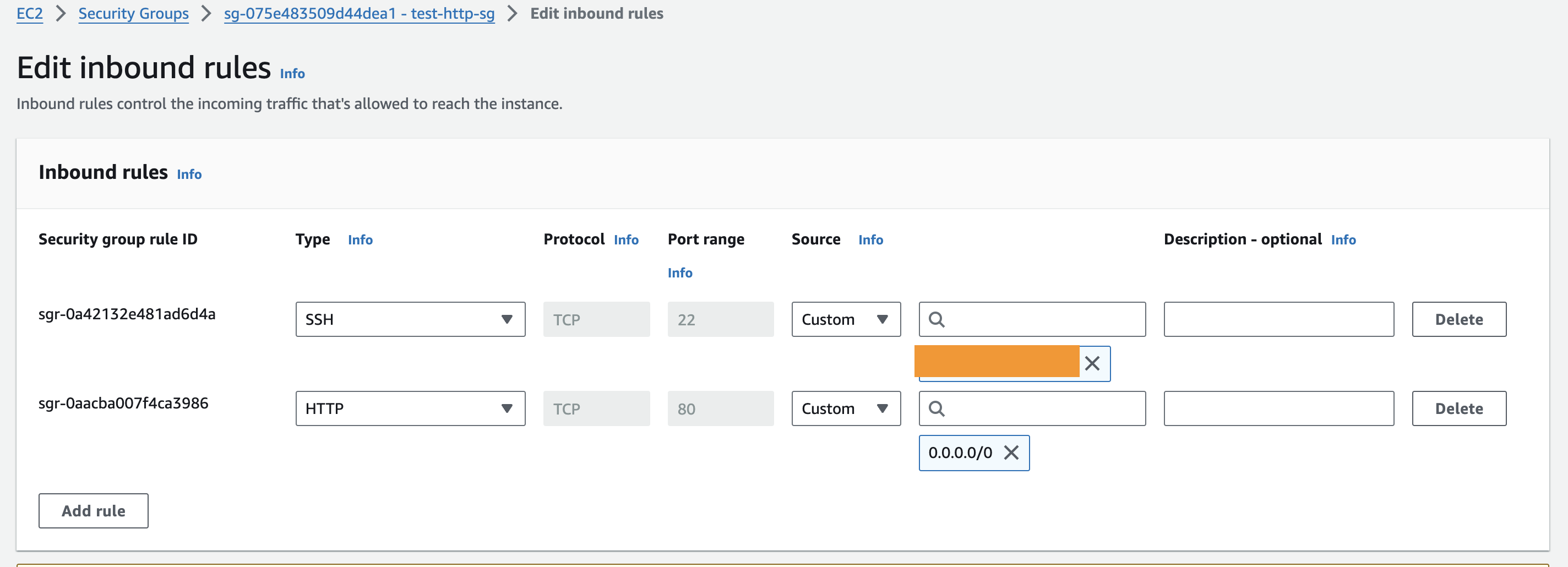Open Info link for Protocol column
Screen dimensions: 1568x567
(x=626, y=239)
